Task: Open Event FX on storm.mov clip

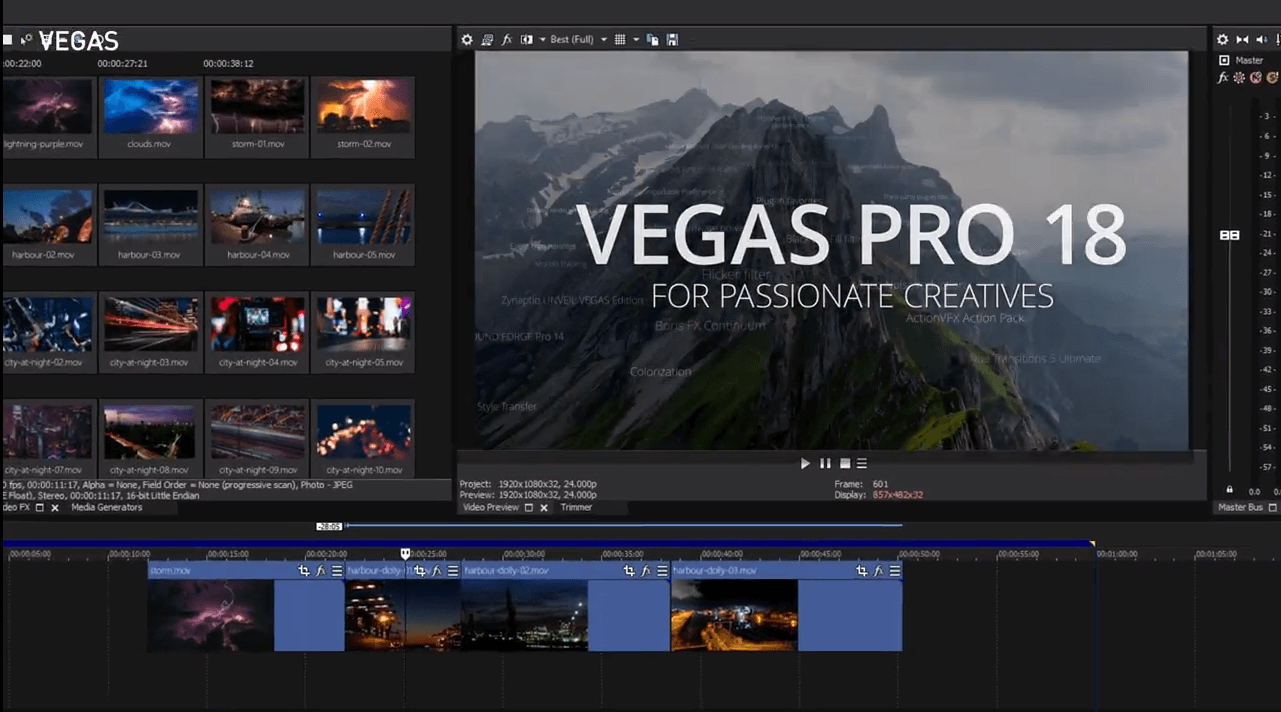Action: [x=321, y=571]
